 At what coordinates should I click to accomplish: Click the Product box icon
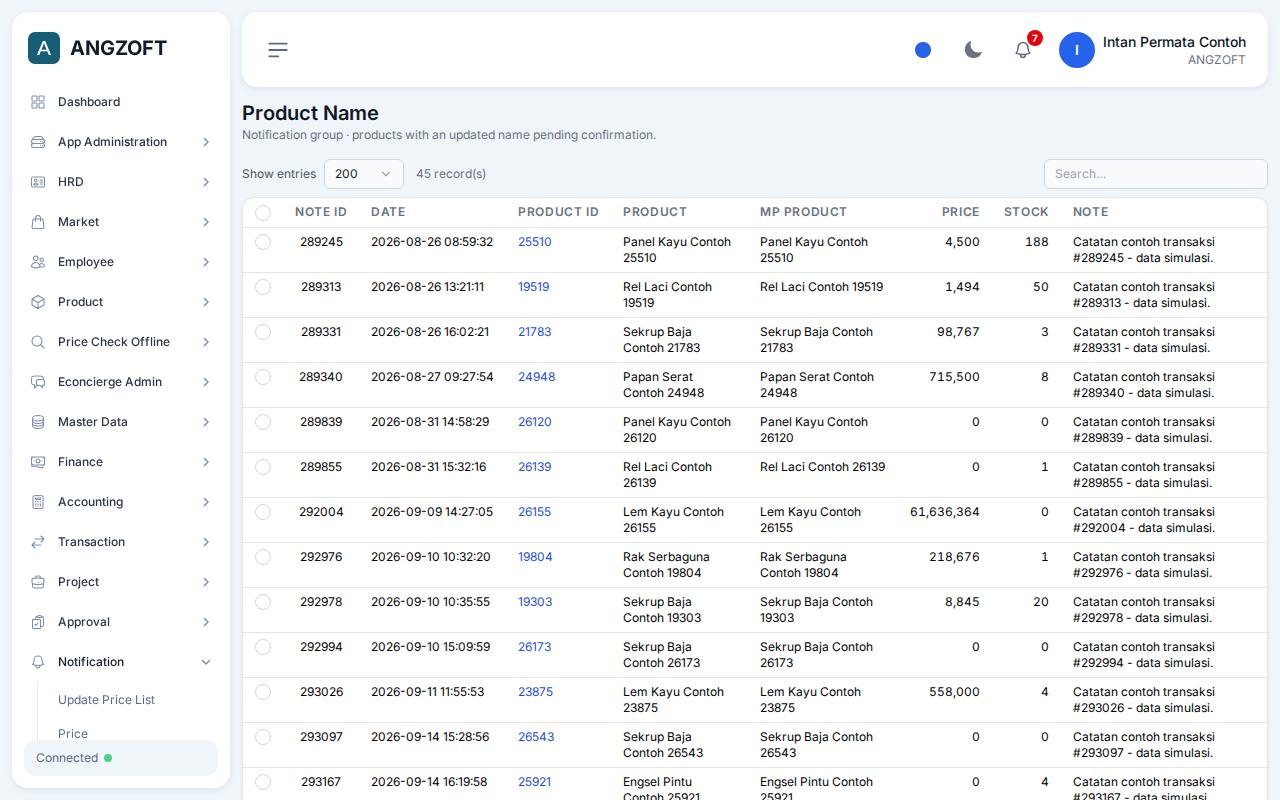click(x=38, y=302)
